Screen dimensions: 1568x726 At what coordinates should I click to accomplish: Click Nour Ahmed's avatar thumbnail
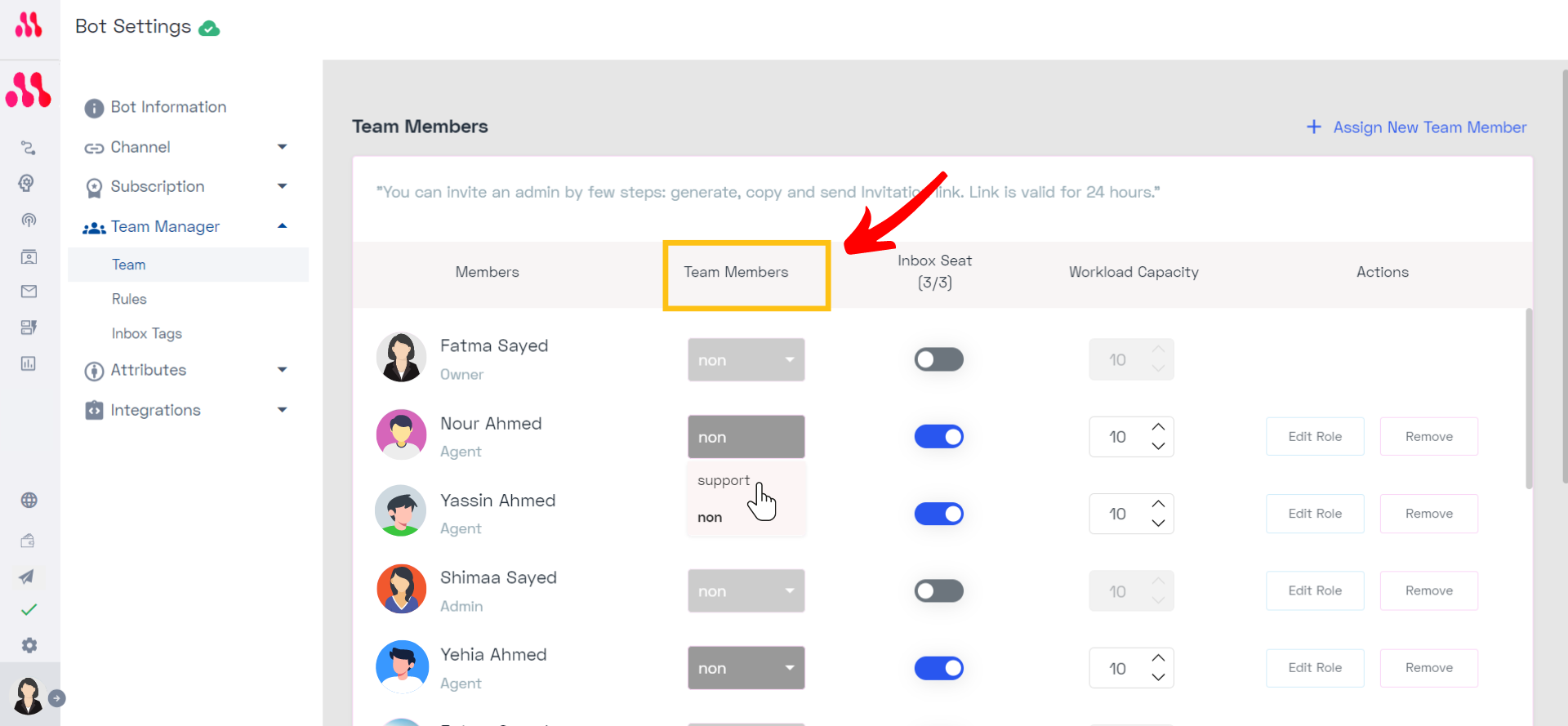click(401, 434)
